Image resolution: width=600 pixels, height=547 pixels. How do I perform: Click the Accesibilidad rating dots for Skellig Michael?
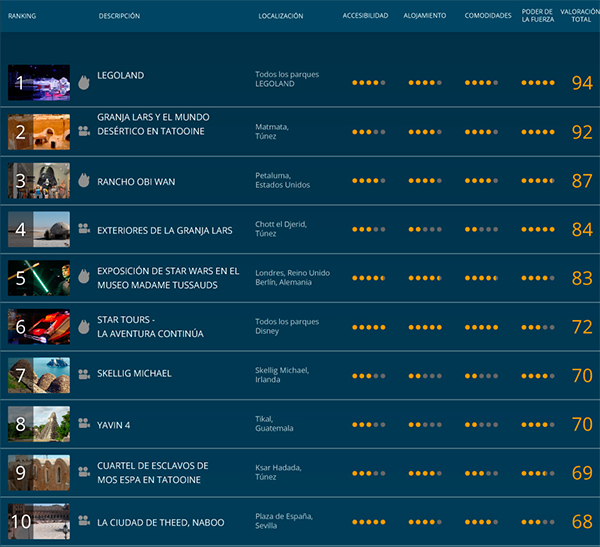[x=368, y=378]
